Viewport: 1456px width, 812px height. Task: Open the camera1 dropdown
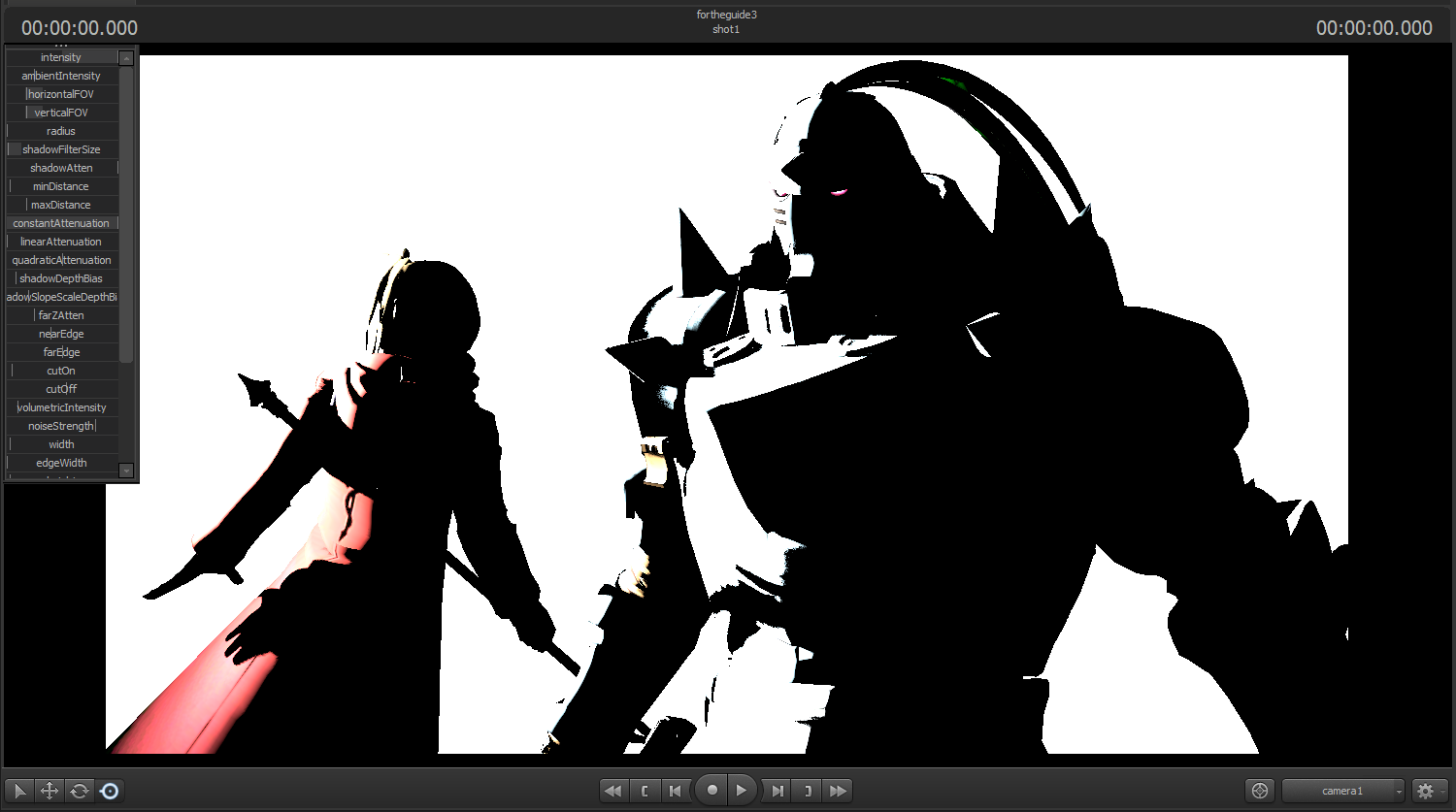pyautogui.click(x=1343, y=791)
